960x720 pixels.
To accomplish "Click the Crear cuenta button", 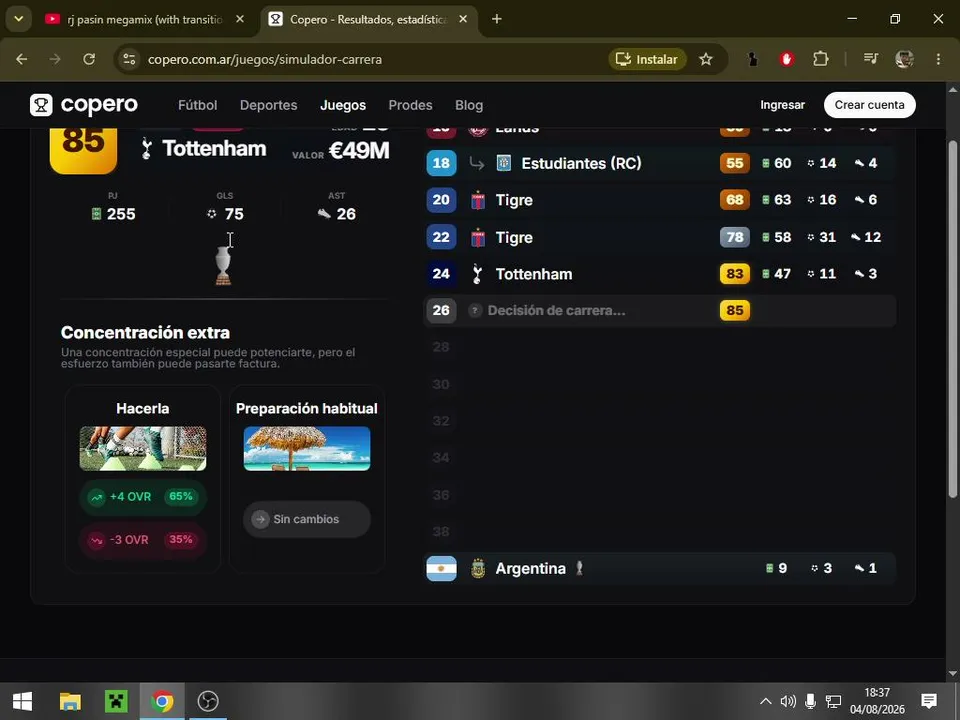I will pos(869,105).
